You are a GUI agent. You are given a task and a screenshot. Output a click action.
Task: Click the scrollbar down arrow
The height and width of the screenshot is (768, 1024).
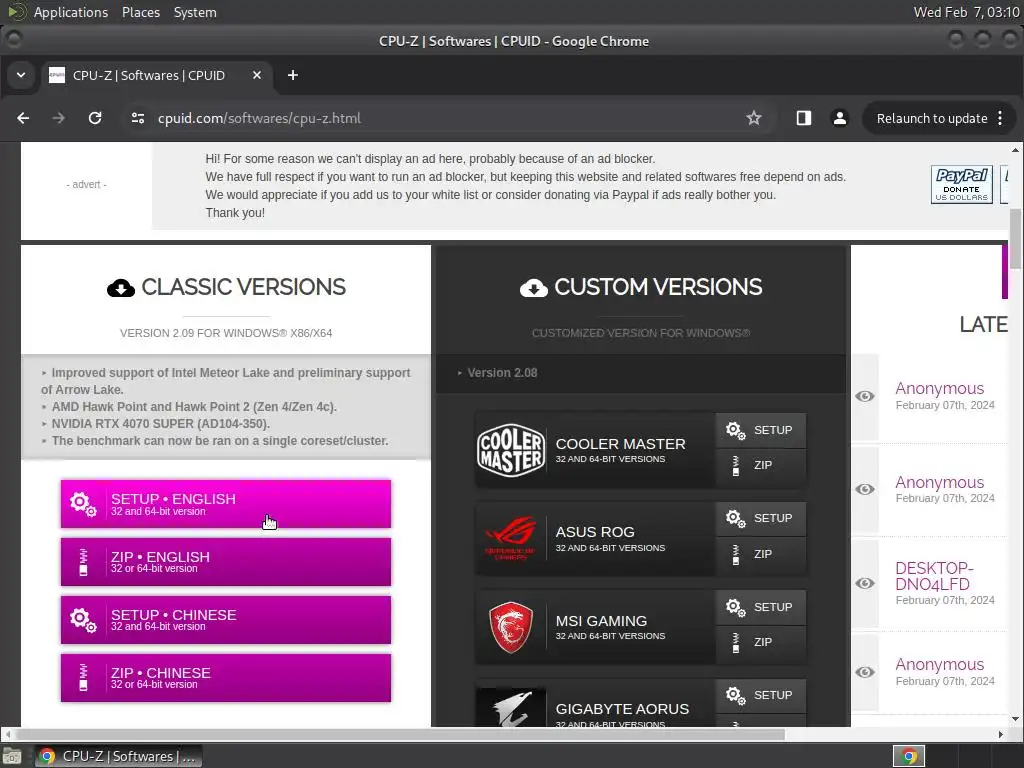[1015, 720]
